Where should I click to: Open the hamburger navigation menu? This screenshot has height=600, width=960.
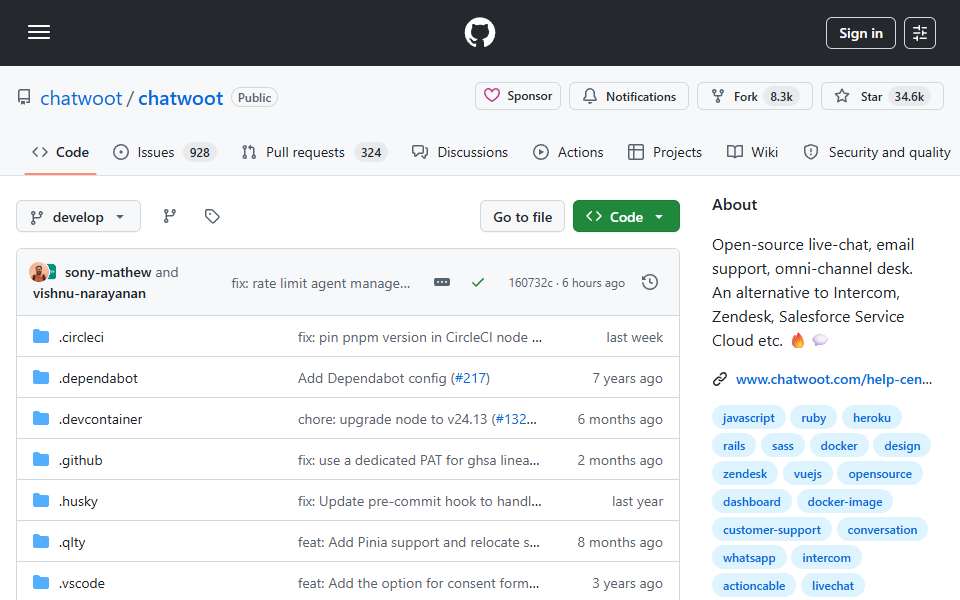tap(39, 32)
